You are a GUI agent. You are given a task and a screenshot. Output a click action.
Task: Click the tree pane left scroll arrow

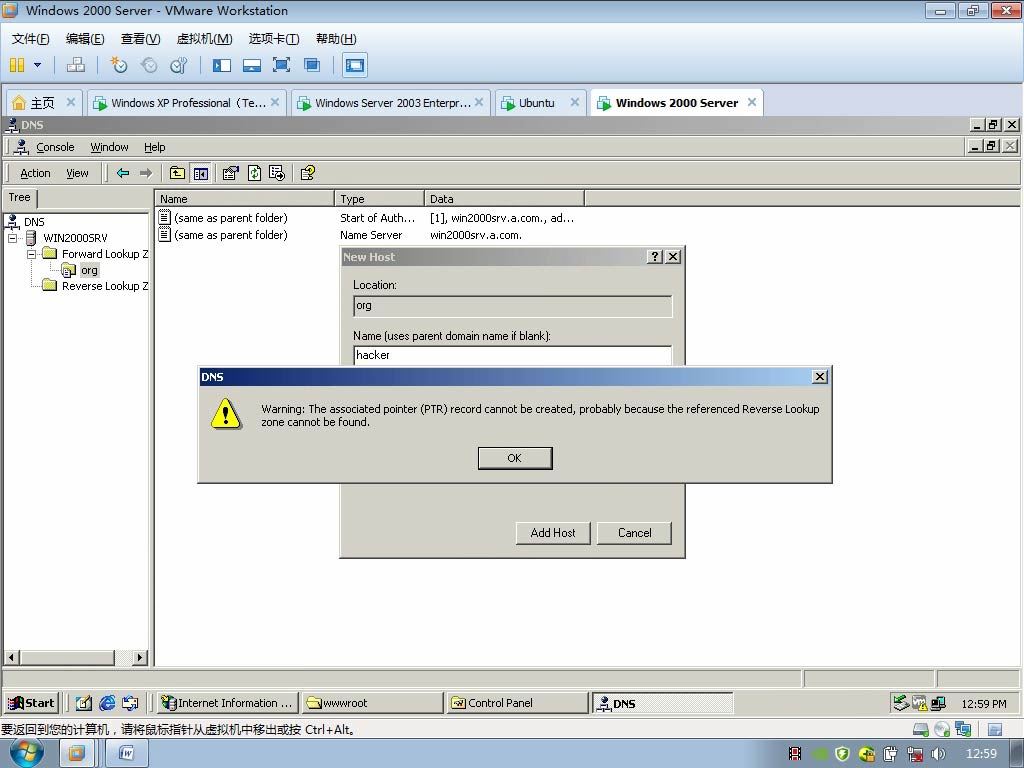(12, 657)
